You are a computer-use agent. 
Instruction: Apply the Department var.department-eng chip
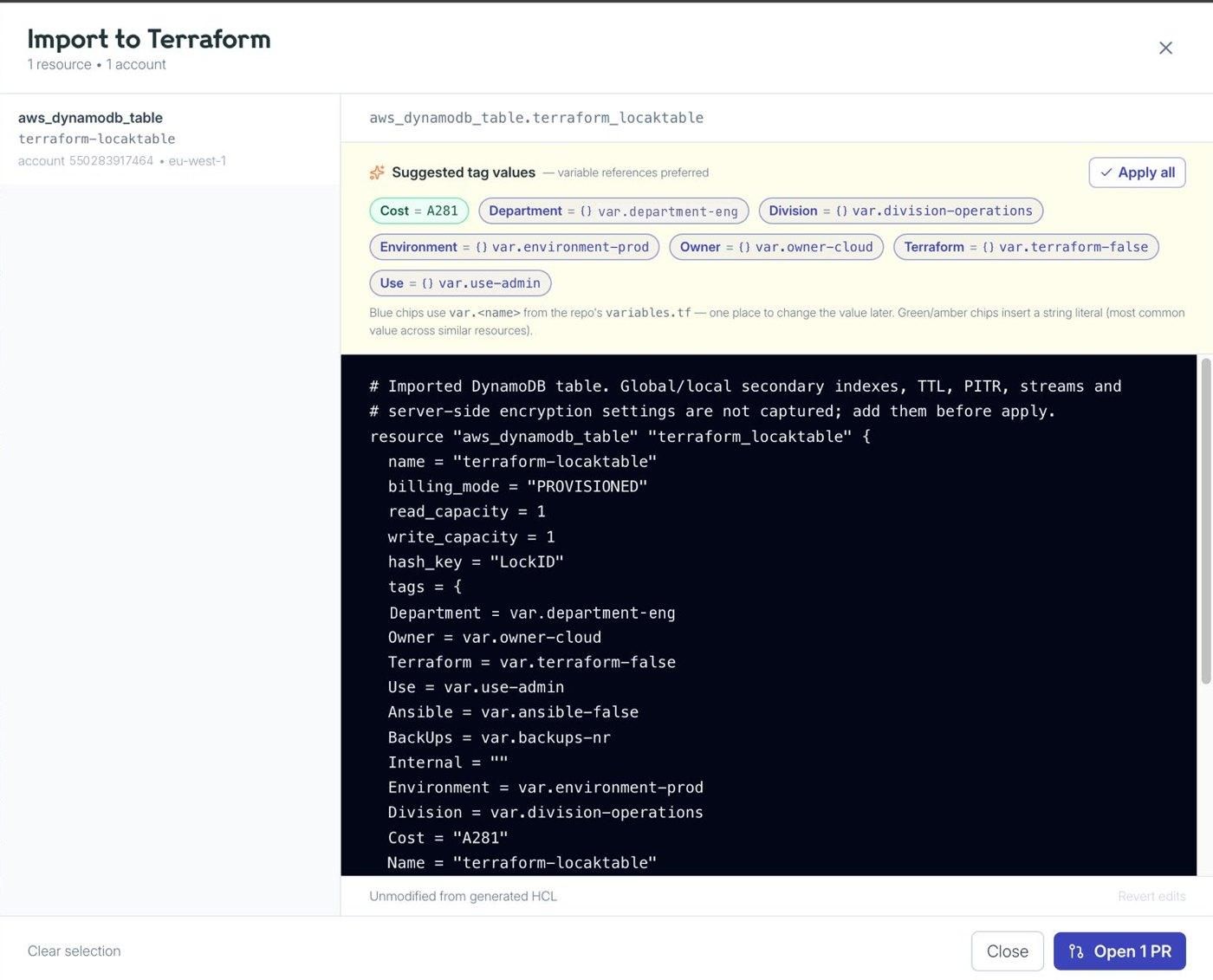[x=613, y=211]
